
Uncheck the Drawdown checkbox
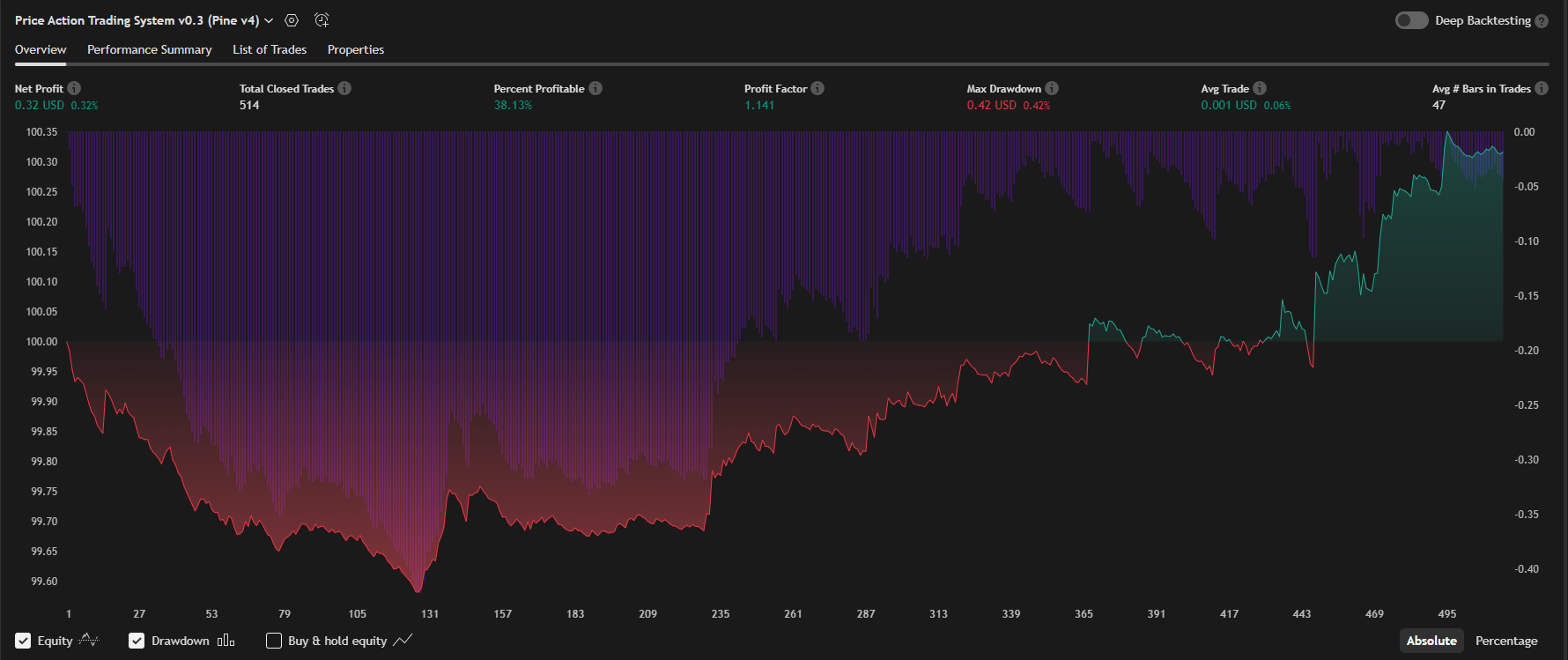137,641
